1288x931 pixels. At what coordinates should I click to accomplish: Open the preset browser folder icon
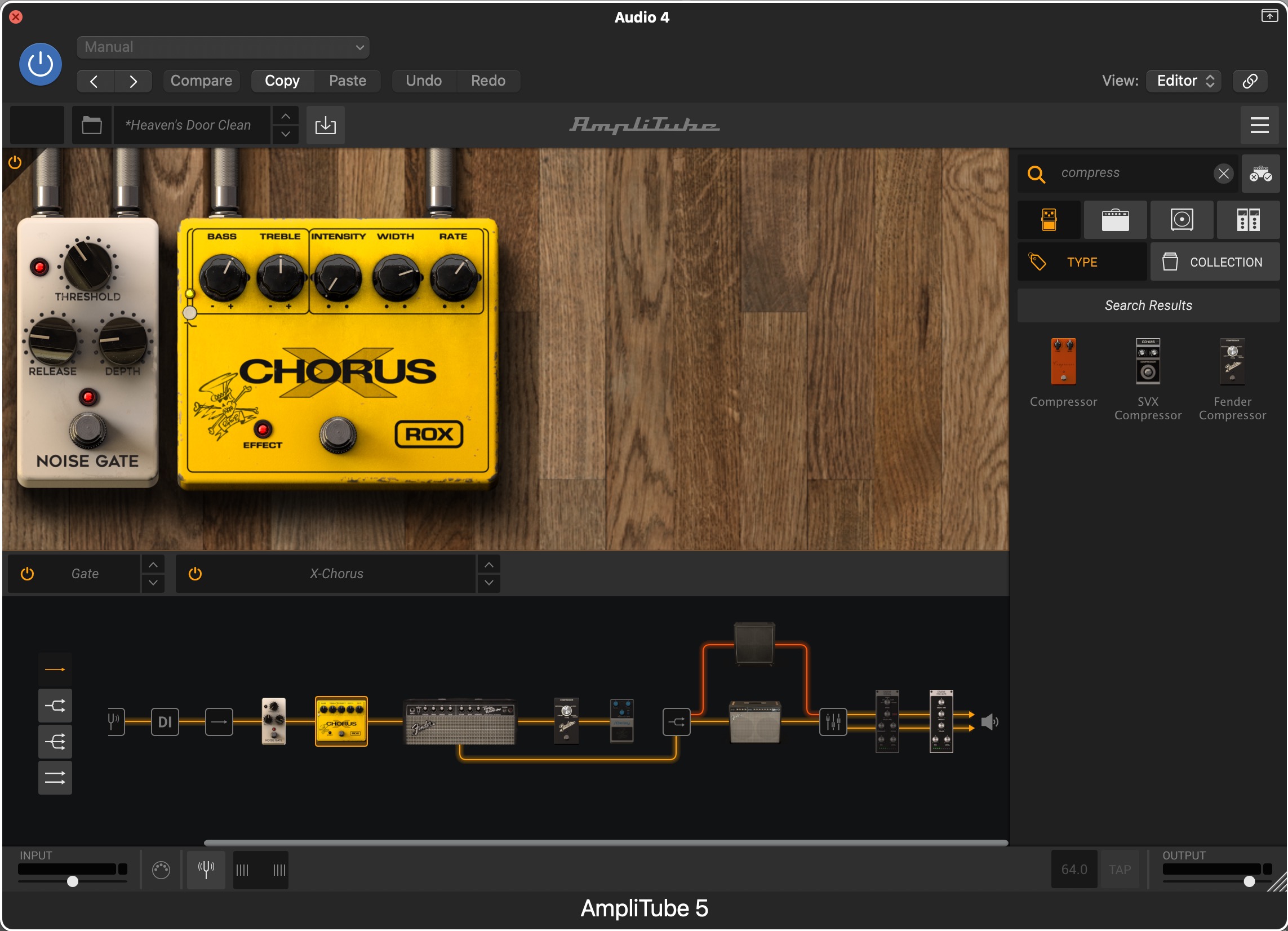point(91,125)
